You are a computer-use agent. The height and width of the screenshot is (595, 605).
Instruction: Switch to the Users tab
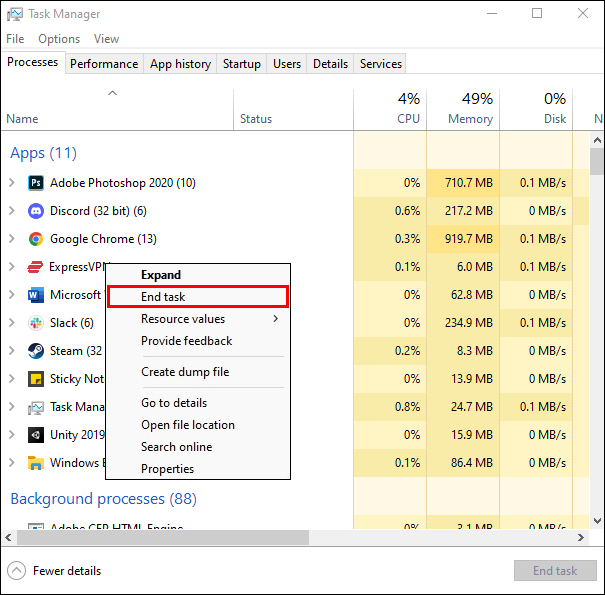point(287,64)
